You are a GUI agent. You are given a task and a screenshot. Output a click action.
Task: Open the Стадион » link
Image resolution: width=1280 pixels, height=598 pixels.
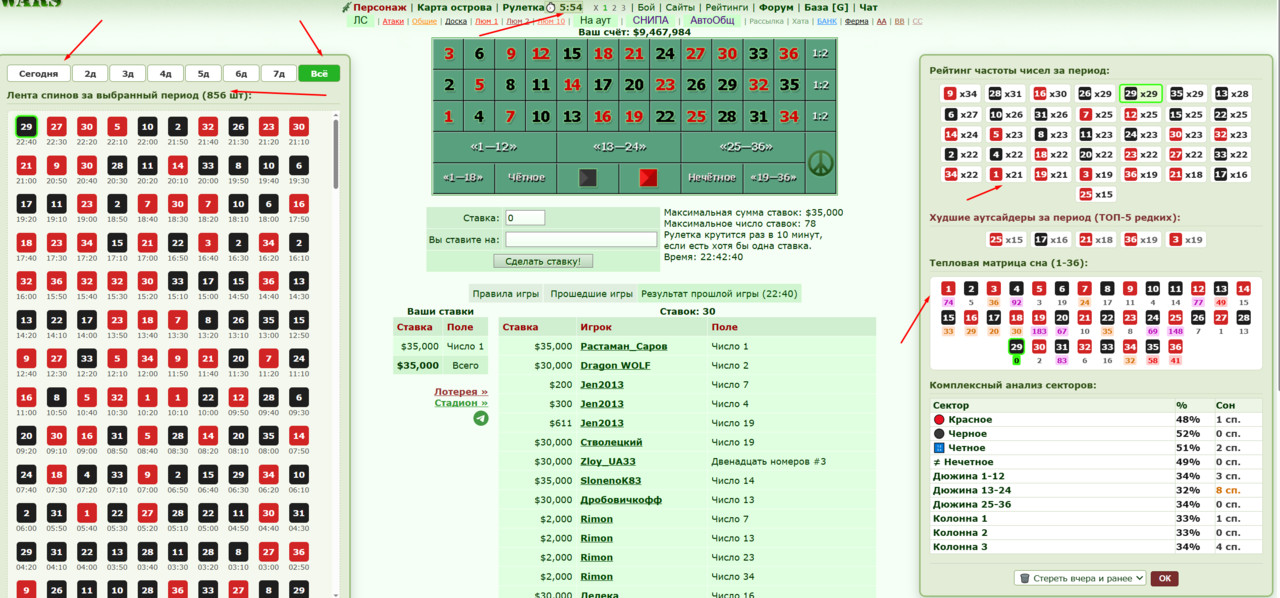click(x=461, y=403)
